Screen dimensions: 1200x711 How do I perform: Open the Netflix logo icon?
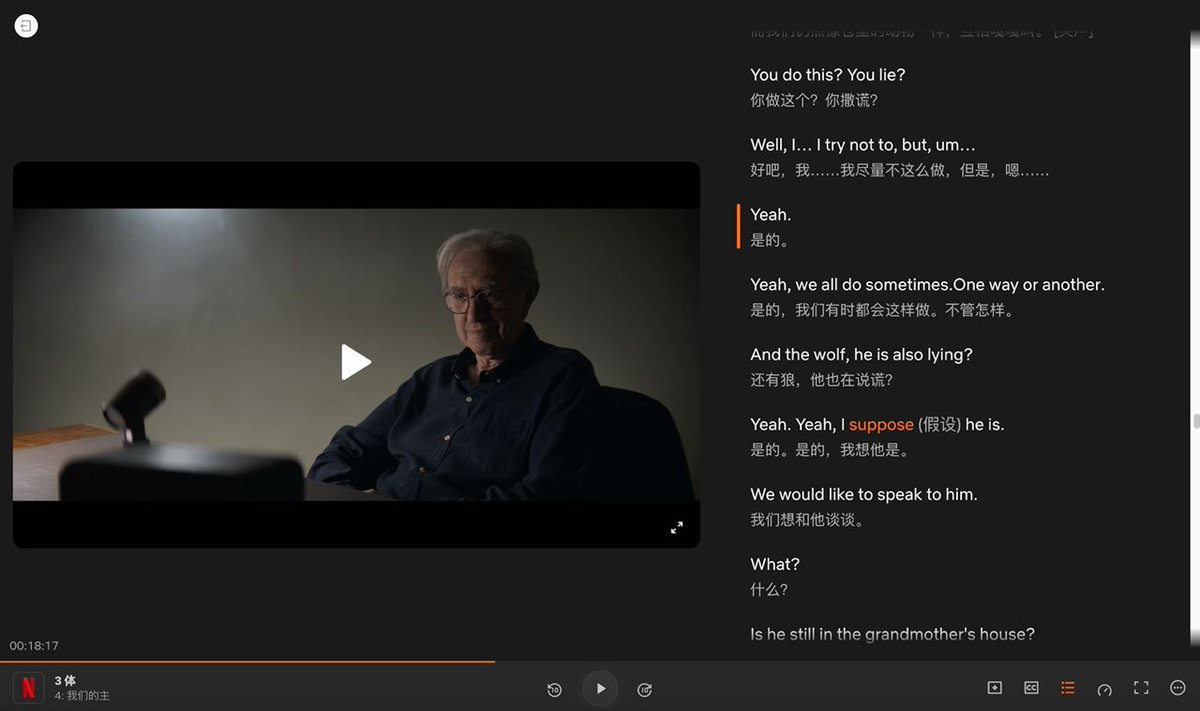(28, 688)
